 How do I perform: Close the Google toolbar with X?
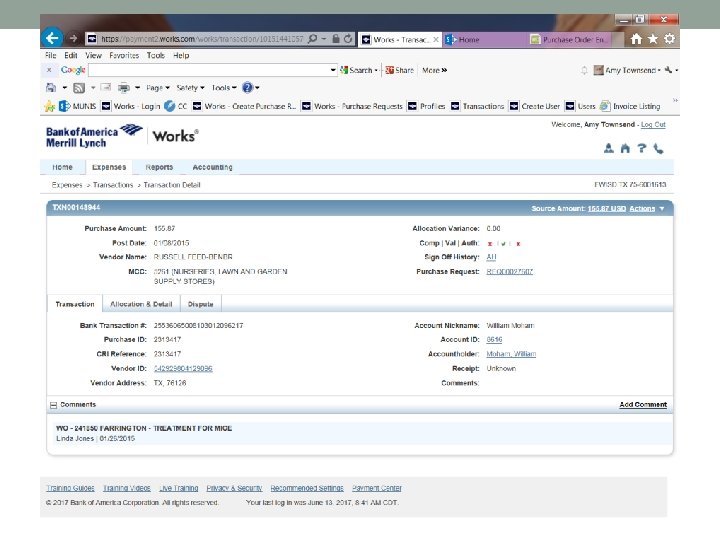[x=49, y=70]
